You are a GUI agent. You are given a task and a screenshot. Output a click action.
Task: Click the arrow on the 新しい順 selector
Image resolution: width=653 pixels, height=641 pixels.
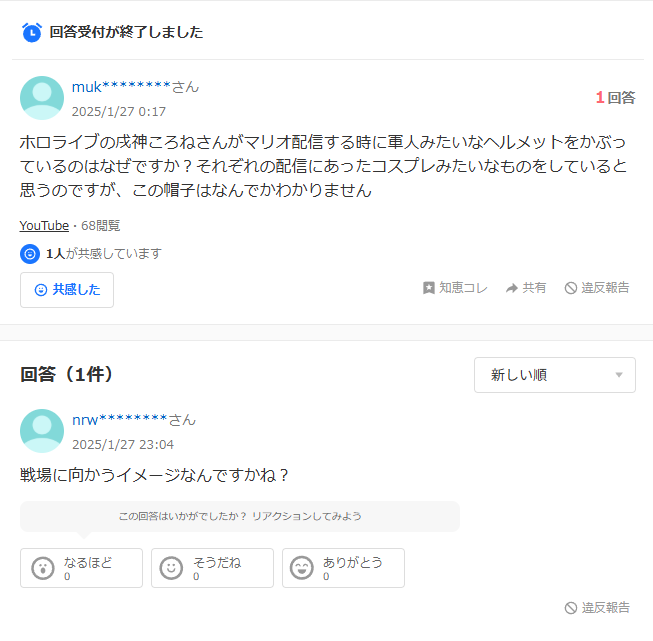coord(619,375)
